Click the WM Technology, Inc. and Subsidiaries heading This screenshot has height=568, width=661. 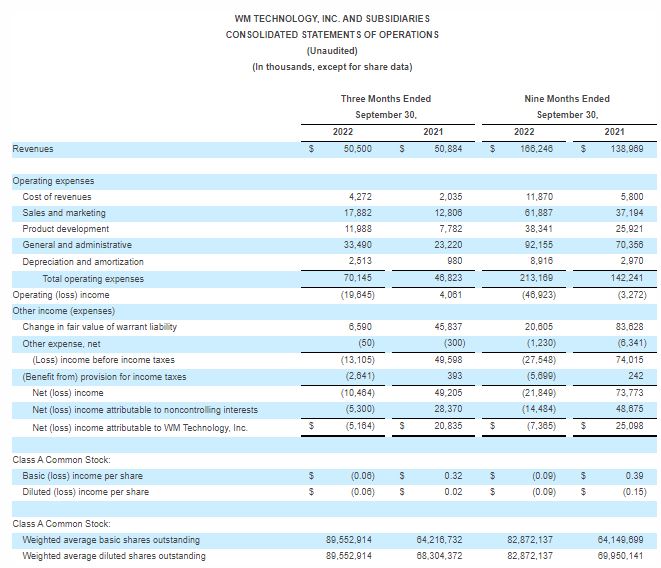tap(331, 18)
